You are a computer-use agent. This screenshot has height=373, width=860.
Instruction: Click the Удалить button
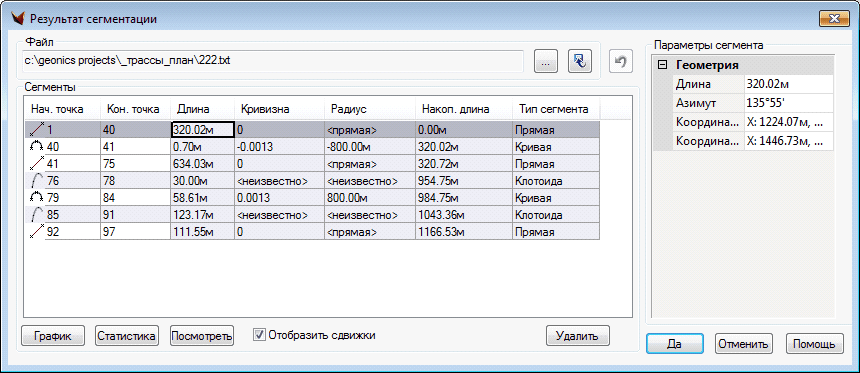tap(578, 336)
